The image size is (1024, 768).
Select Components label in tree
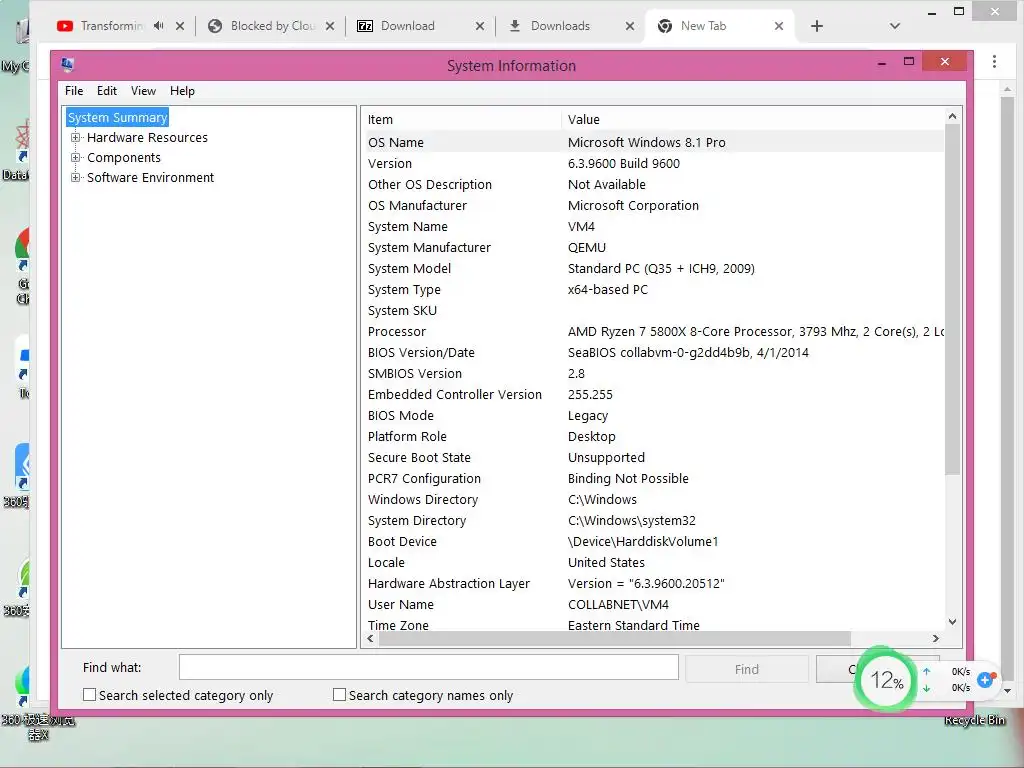(123, 157)
